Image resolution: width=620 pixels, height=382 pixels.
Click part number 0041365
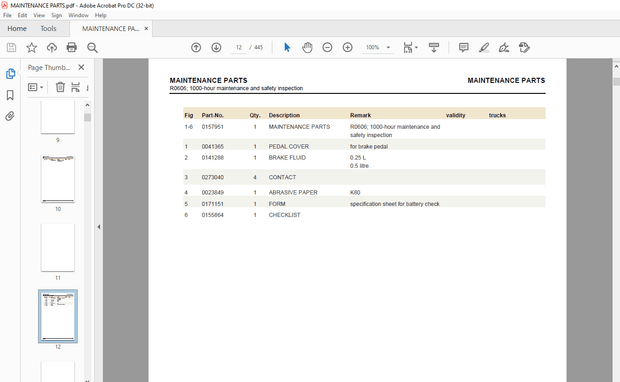pos(213,146)
